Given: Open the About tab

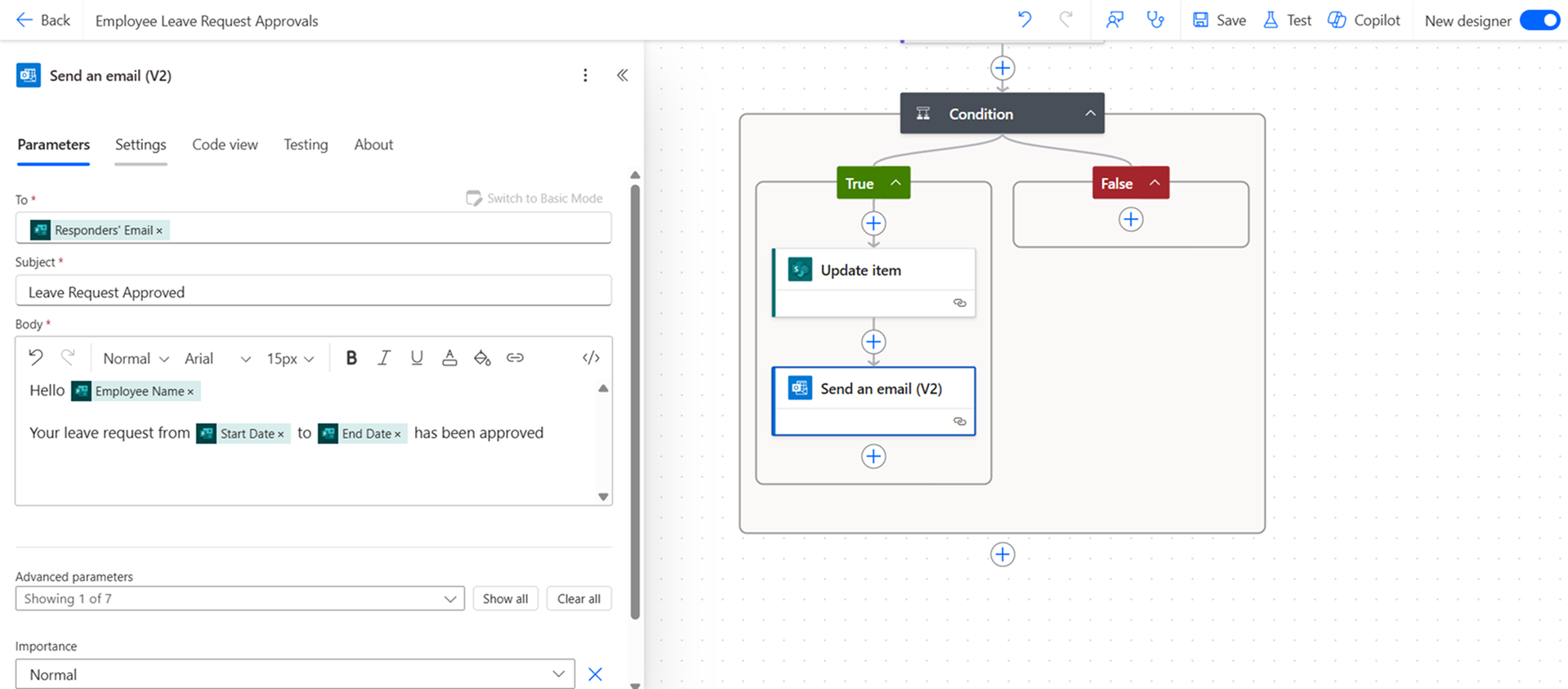Looking at the screenshot, I should coord(373,145).
